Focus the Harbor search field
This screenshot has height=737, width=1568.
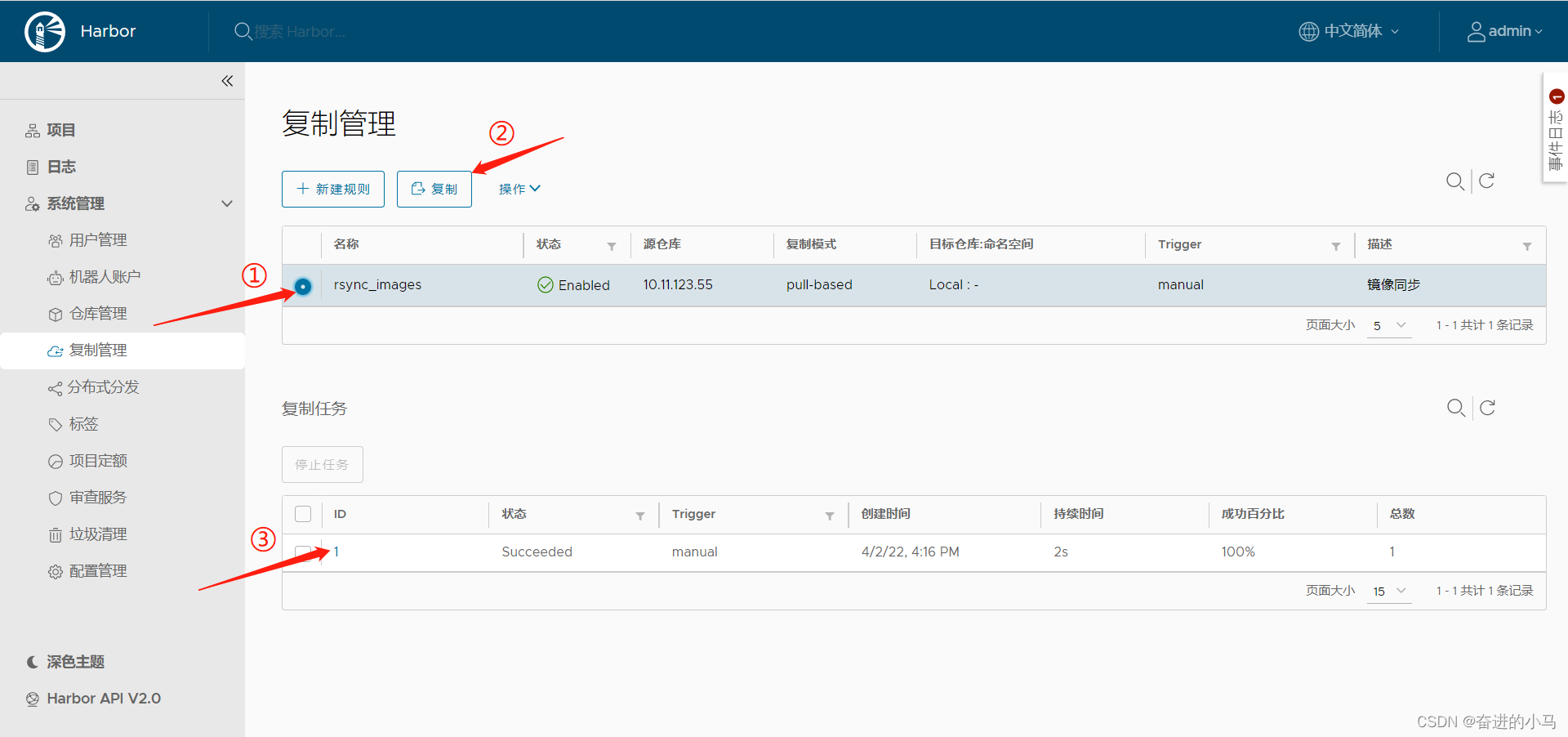pyautogui.click(x=300, y=32)
